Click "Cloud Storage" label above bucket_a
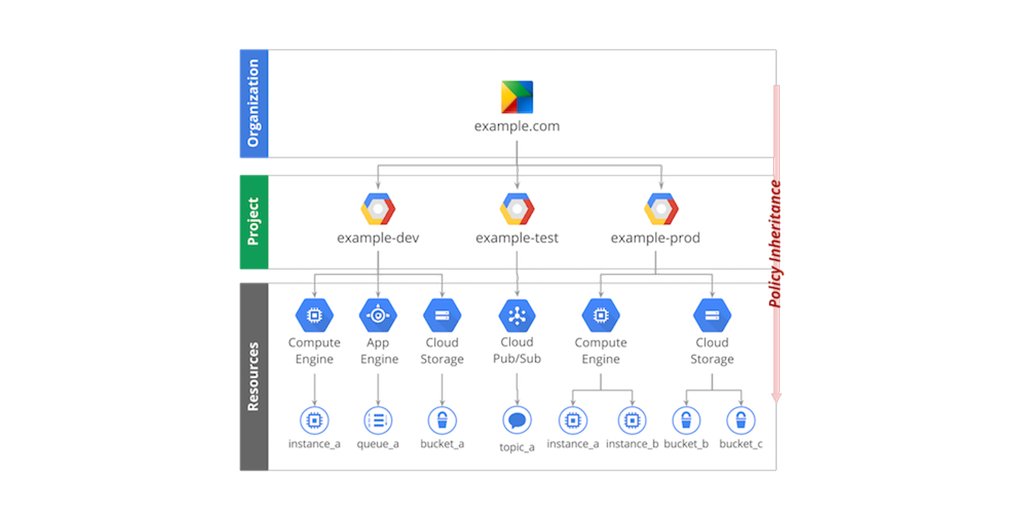This screenshot has height=512, width=1024. click(442, 351)
